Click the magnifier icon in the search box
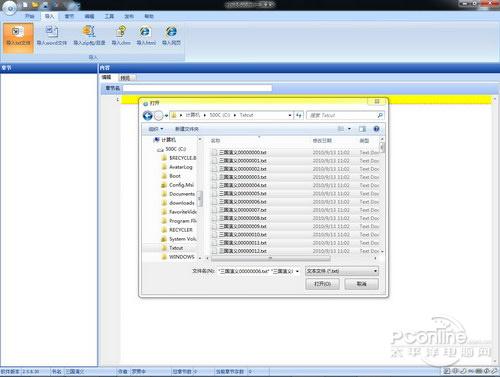500x377 pixels. coord(380,115)
